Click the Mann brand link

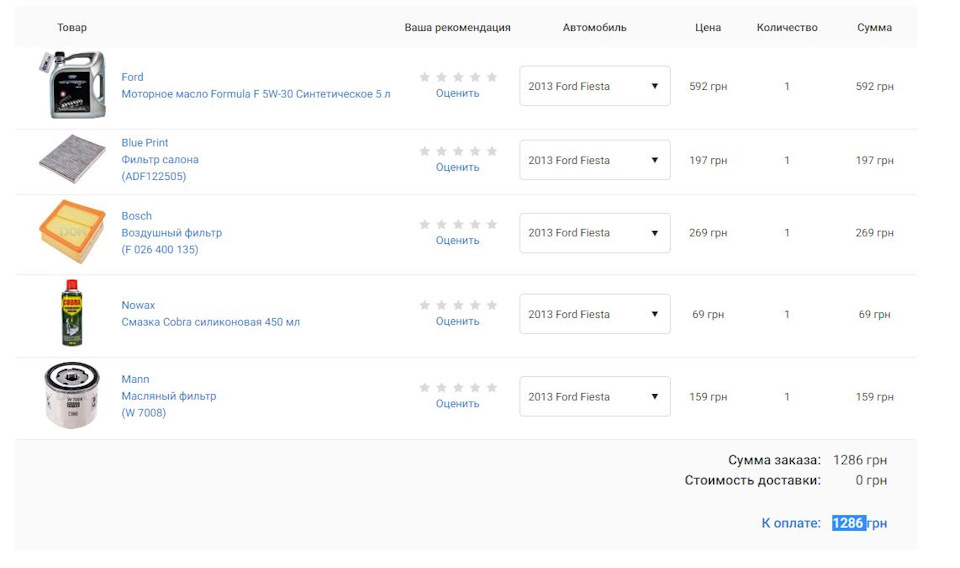135,379
